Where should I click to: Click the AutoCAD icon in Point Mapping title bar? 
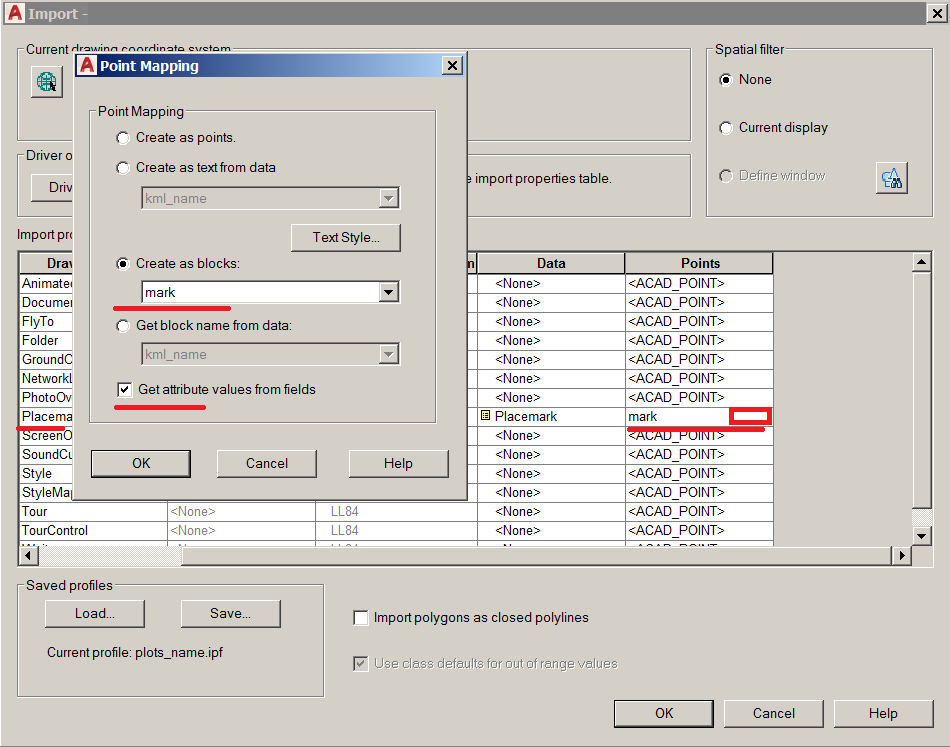point(86,65)
